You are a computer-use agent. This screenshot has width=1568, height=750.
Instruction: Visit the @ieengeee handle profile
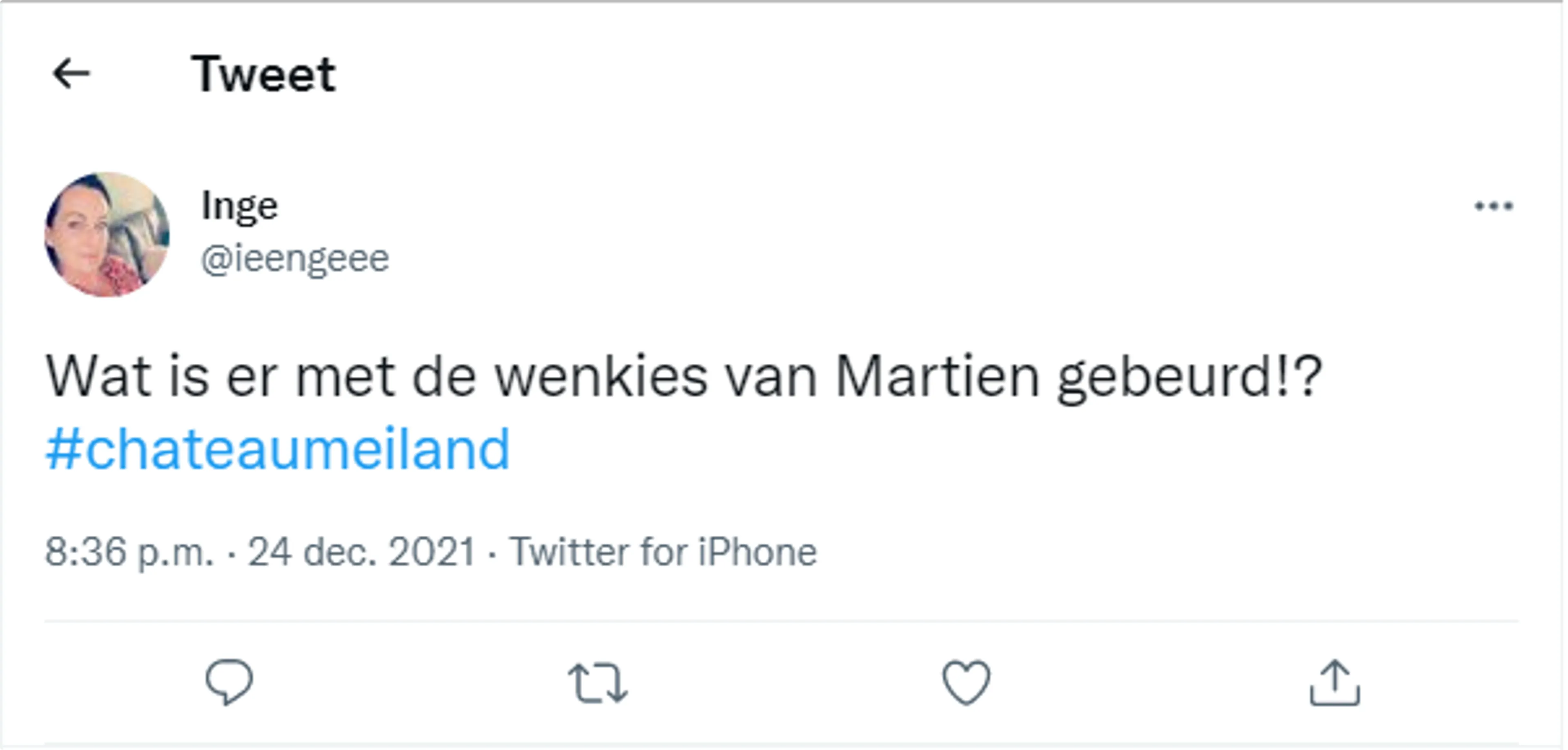click(294, 259)
